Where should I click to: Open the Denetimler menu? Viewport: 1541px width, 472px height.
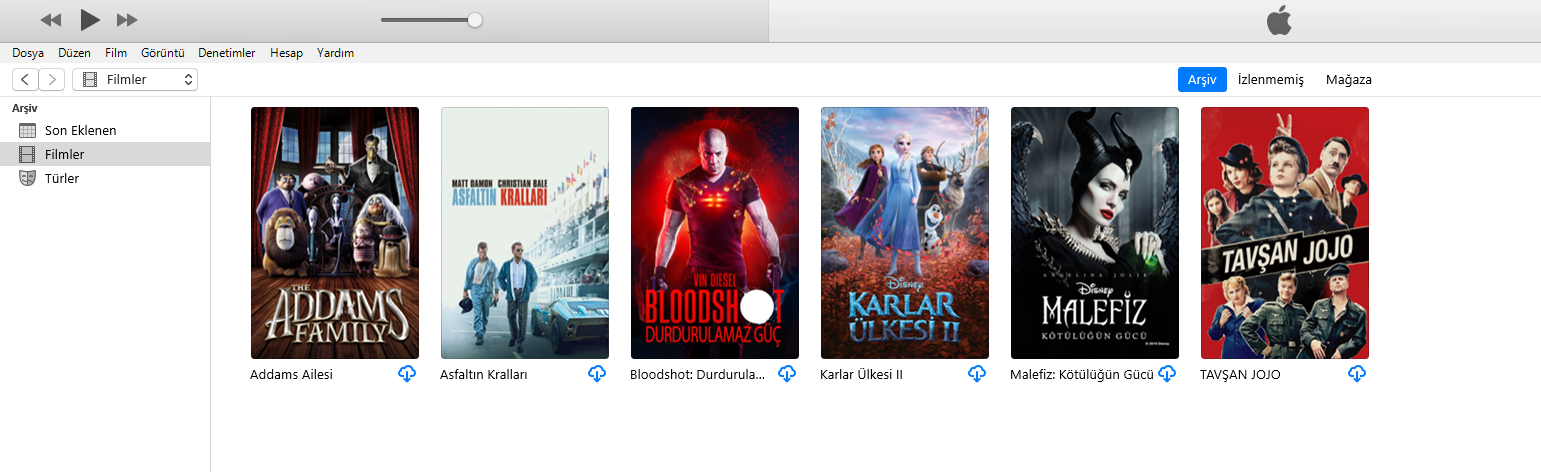[x=227, y=53]
